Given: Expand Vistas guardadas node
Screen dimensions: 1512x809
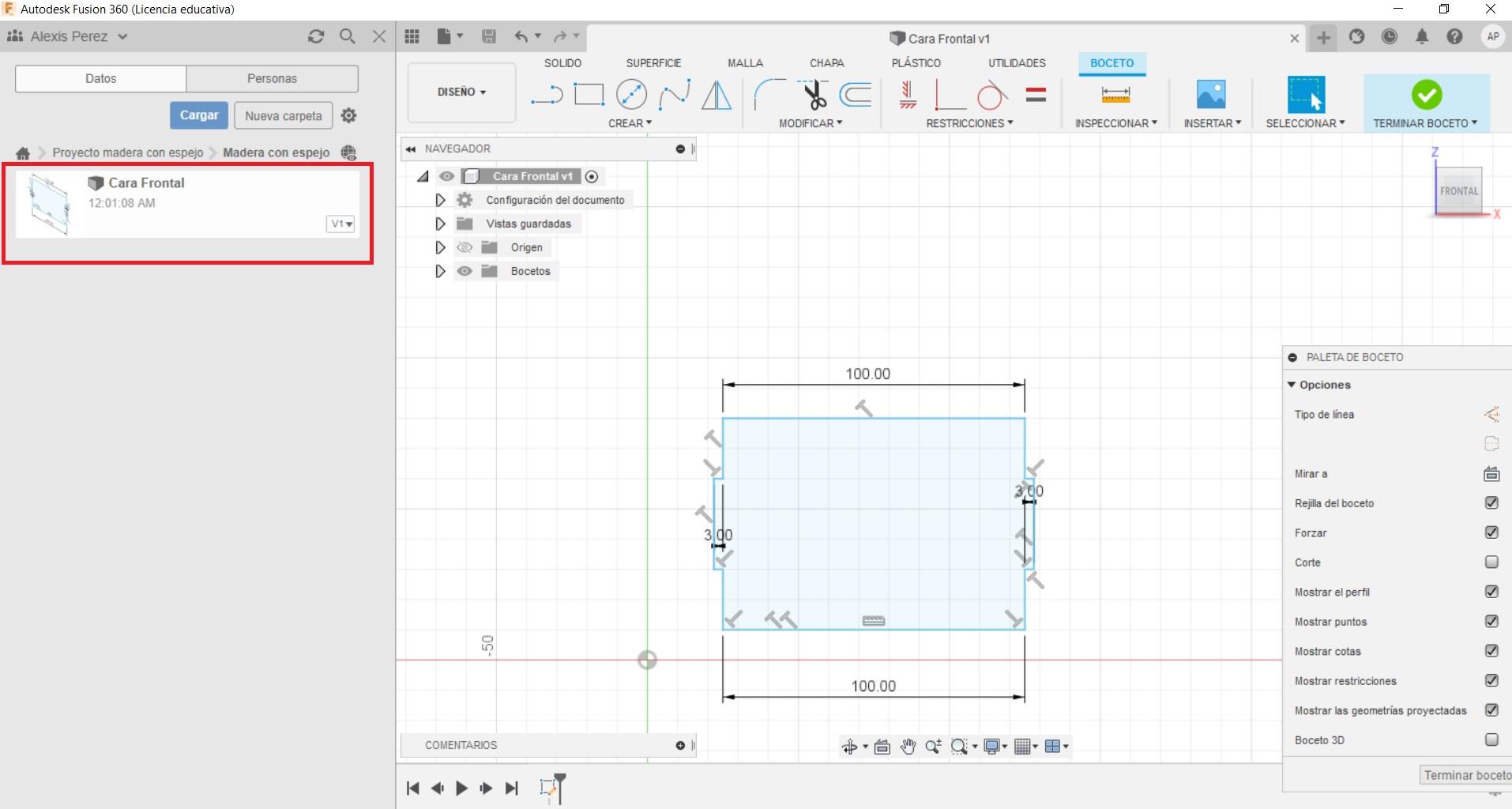Looking at the screenshot, I should 440,224.
